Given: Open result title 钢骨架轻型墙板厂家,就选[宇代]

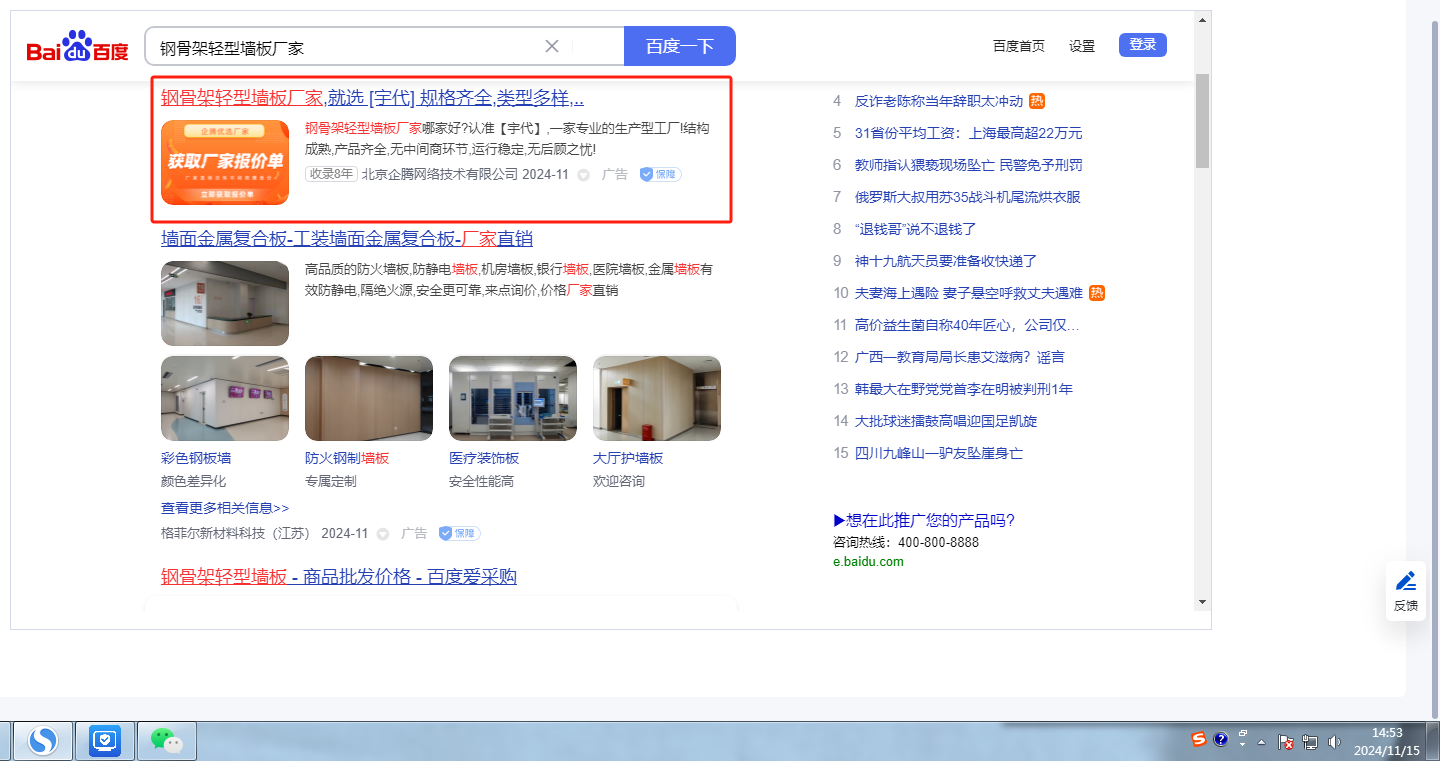Looking at the screenshot, I should 373,98.
